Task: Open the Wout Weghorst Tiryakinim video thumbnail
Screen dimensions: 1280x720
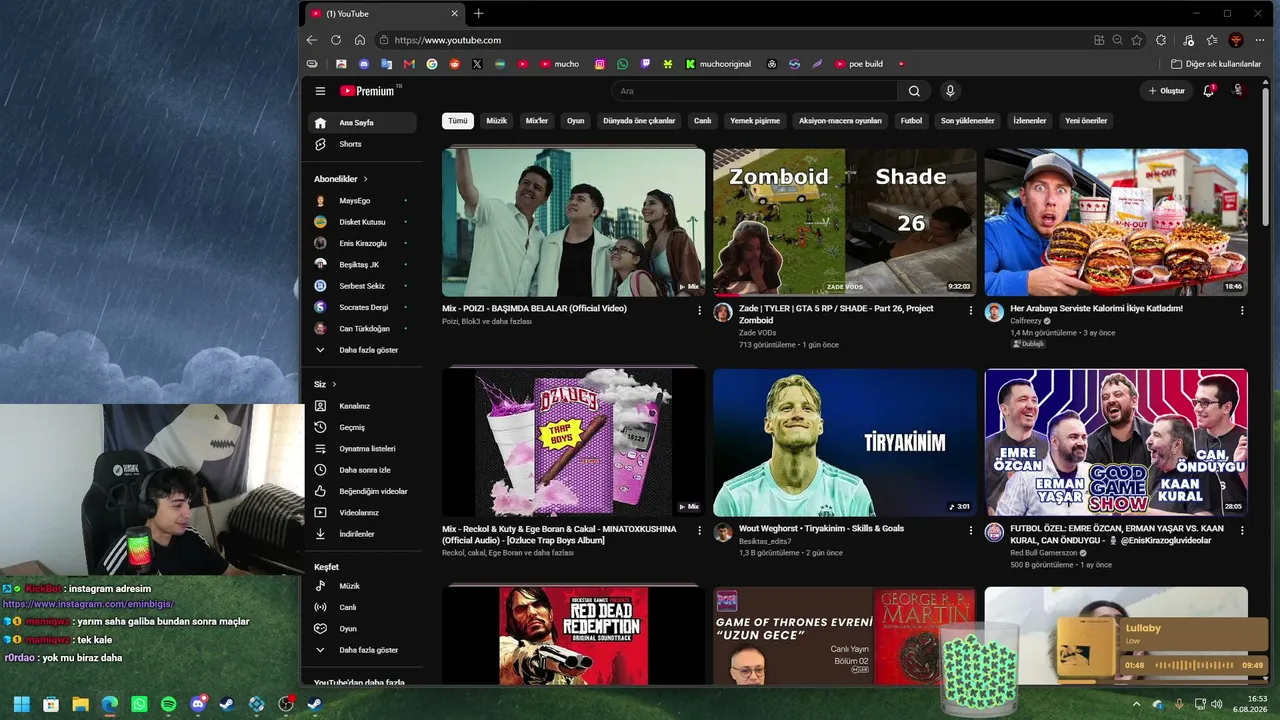Action: tap(844, 442)
